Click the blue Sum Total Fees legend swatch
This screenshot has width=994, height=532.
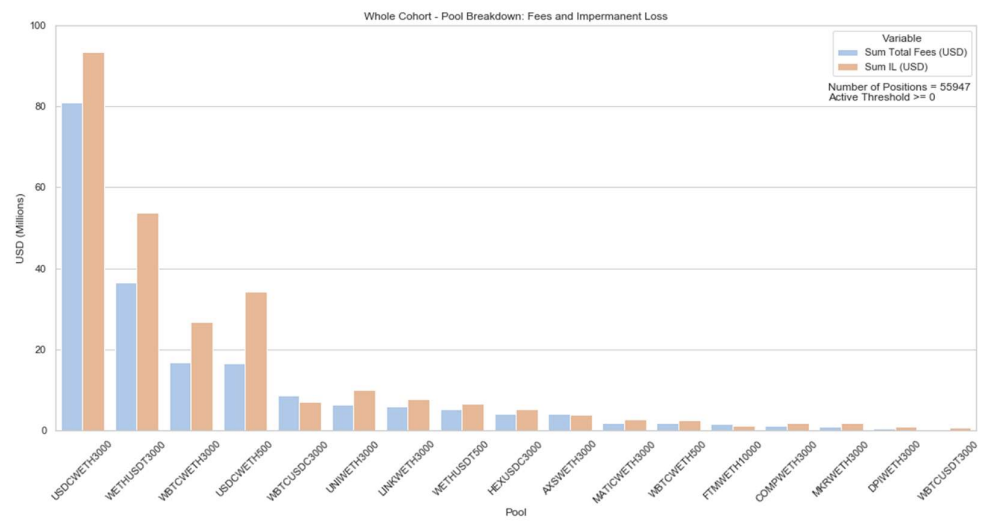coord(846,52)
